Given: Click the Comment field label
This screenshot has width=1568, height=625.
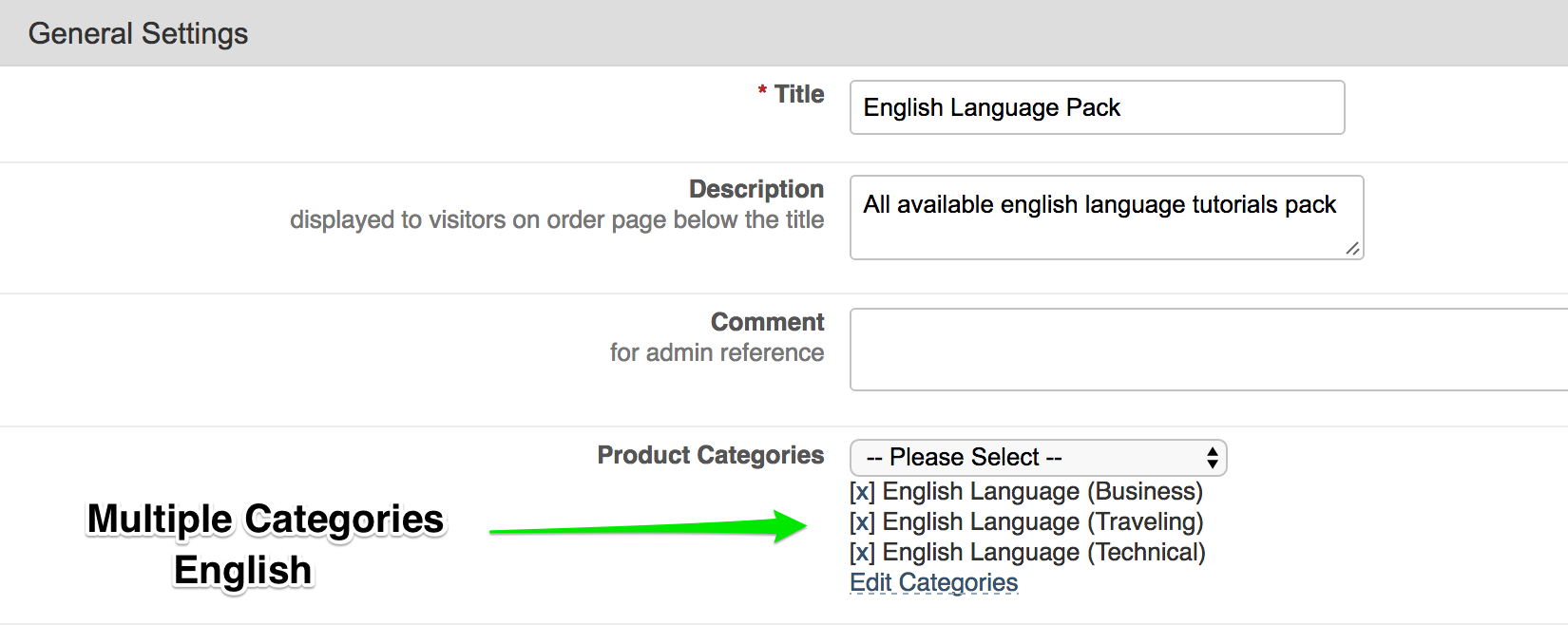Looking at the screenshot, I should tap(767, 322).
